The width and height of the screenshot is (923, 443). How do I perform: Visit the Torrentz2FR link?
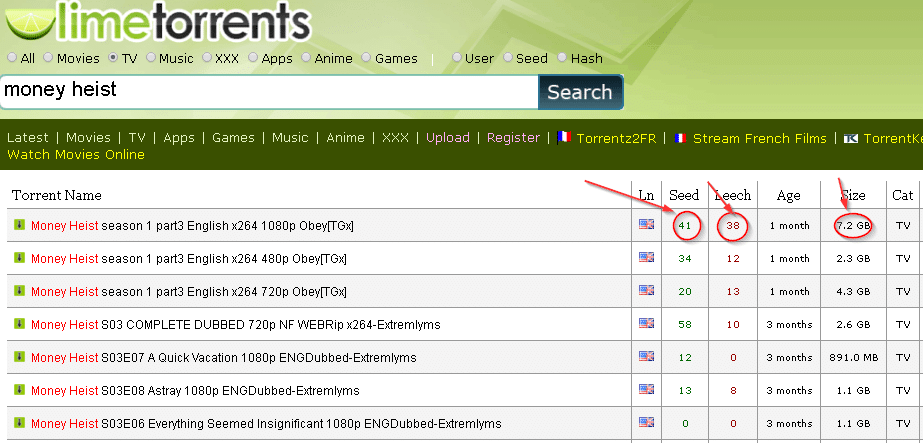pyautogui.click(x=616, y=139)
